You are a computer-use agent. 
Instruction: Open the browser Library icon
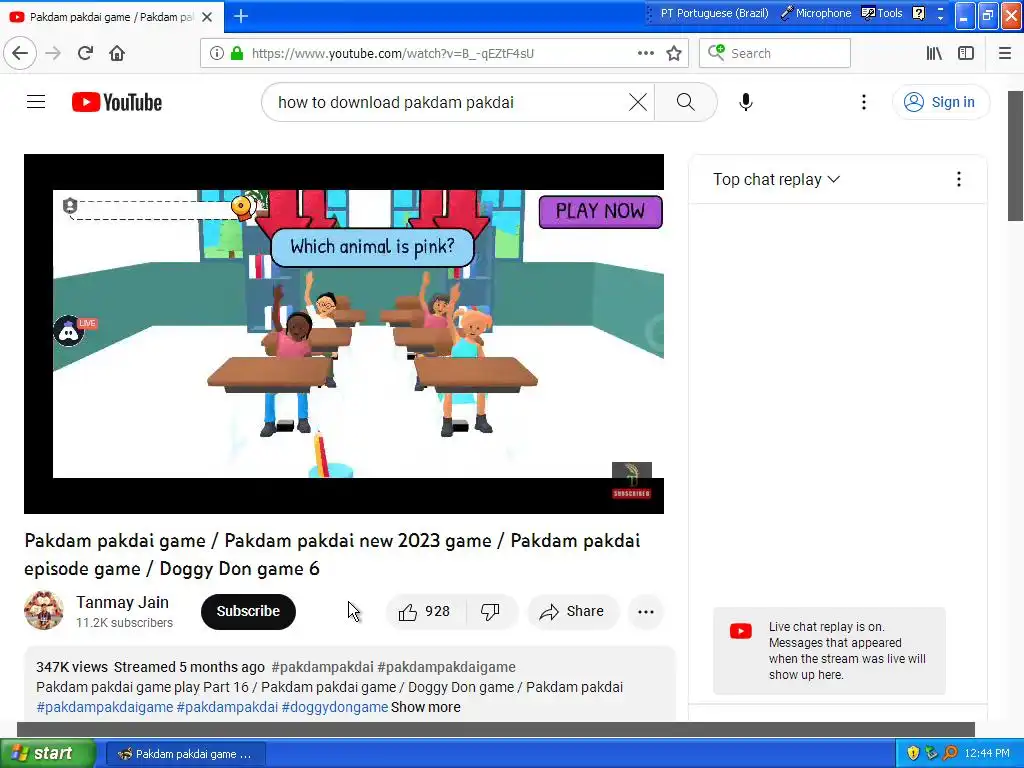point(934,53)
